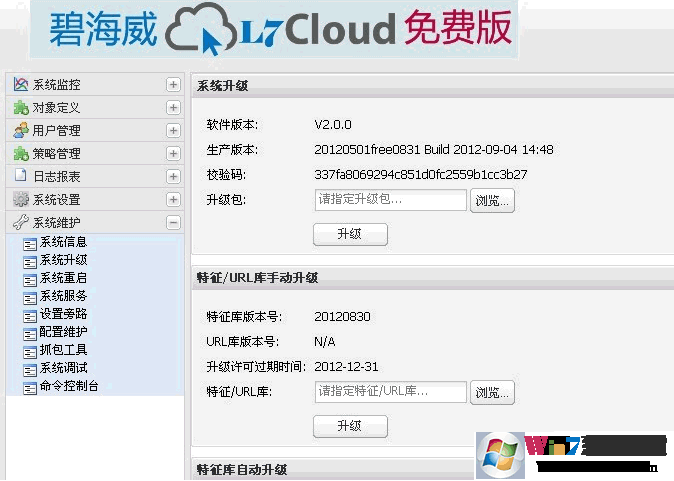674x481 pixels.
Task: Collapse the 系统维护 section minus button
Action: tap(173, 223)
